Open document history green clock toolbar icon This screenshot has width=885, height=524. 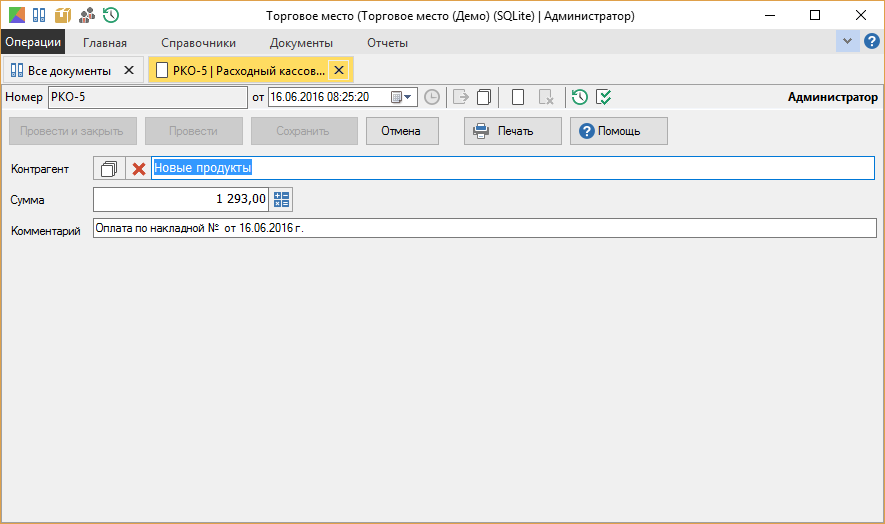coord(580,97)
